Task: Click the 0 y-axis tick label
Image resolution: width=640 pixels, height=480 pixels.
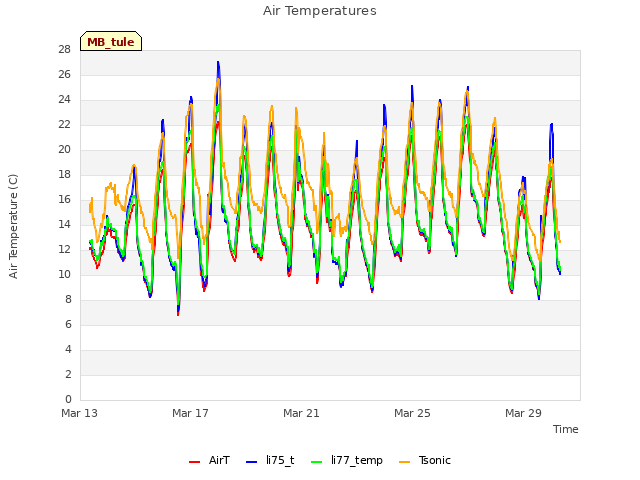Action: coord(68,400)
